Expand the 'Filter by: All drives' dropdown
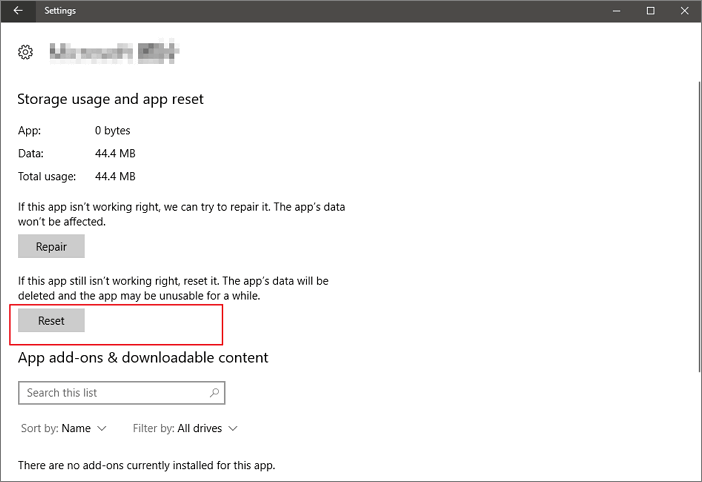Image resolution: width=702 pixels, height=482 pixels. [x=185, y=429]
